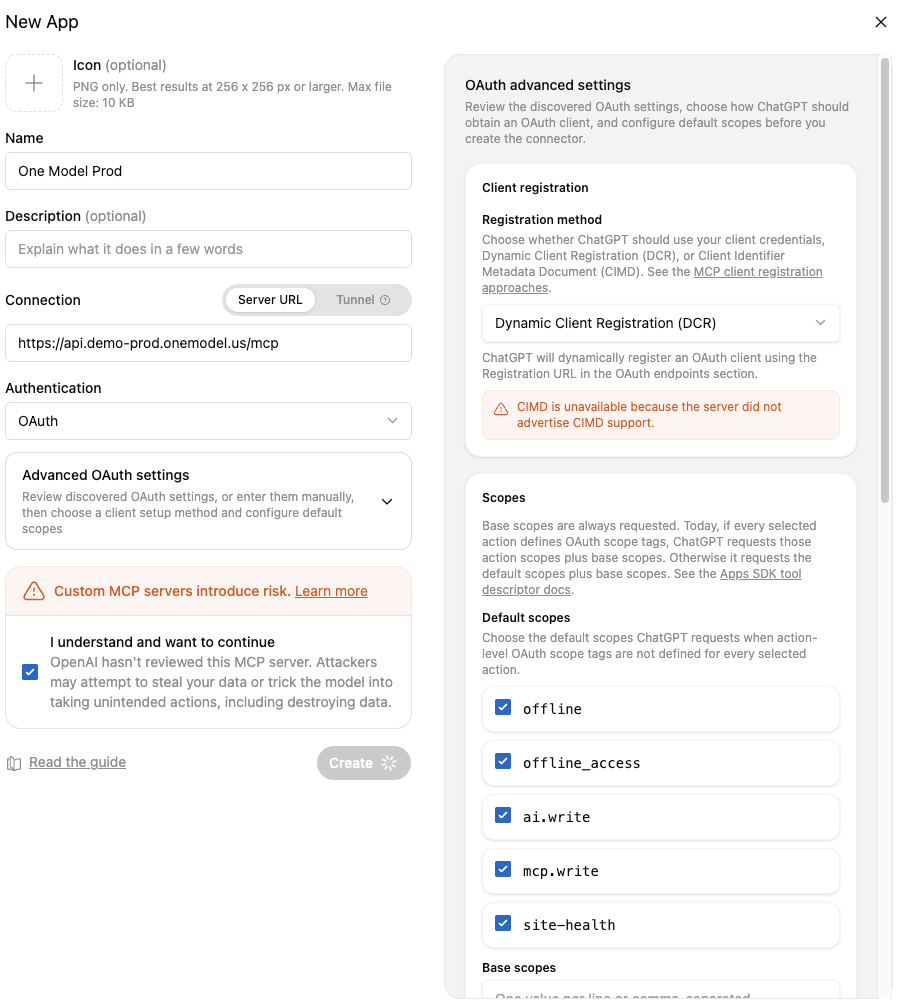Close the New App dialog with the X
Viewport: 902px width, 1008px height.
click(x=881, y=22)
